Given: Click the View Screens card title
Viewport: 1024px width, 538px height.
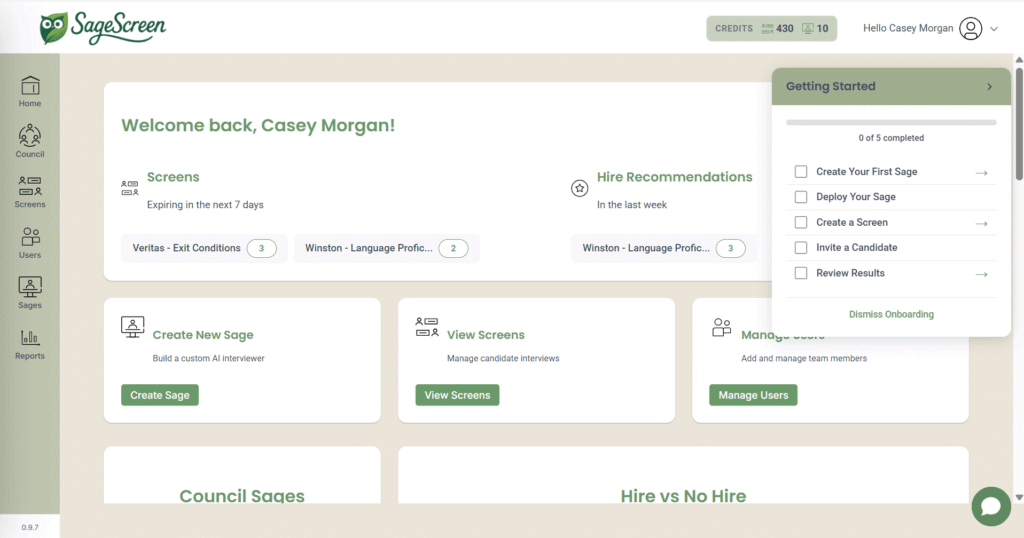Looking at the screenshot, I should coord(486,335).
